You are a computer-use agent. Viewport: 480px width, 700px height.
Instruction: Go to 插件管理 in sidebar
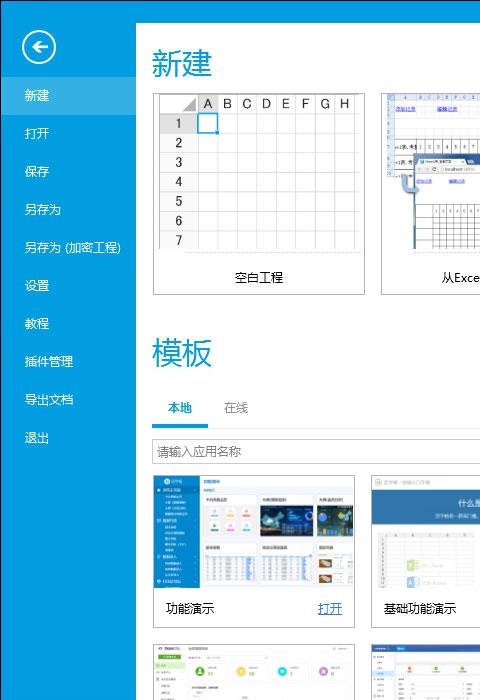(x=68, y=362)
